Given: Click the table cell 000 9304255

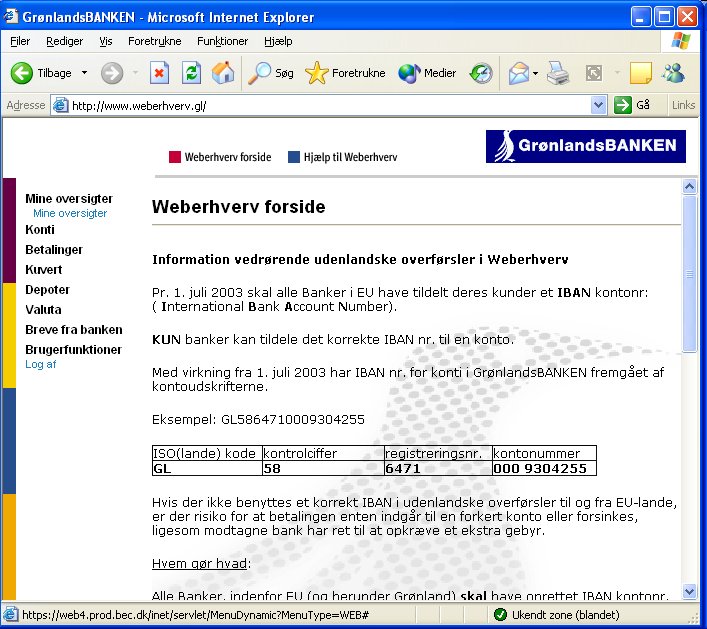Looking at the screenshot, I should point(544,468).
